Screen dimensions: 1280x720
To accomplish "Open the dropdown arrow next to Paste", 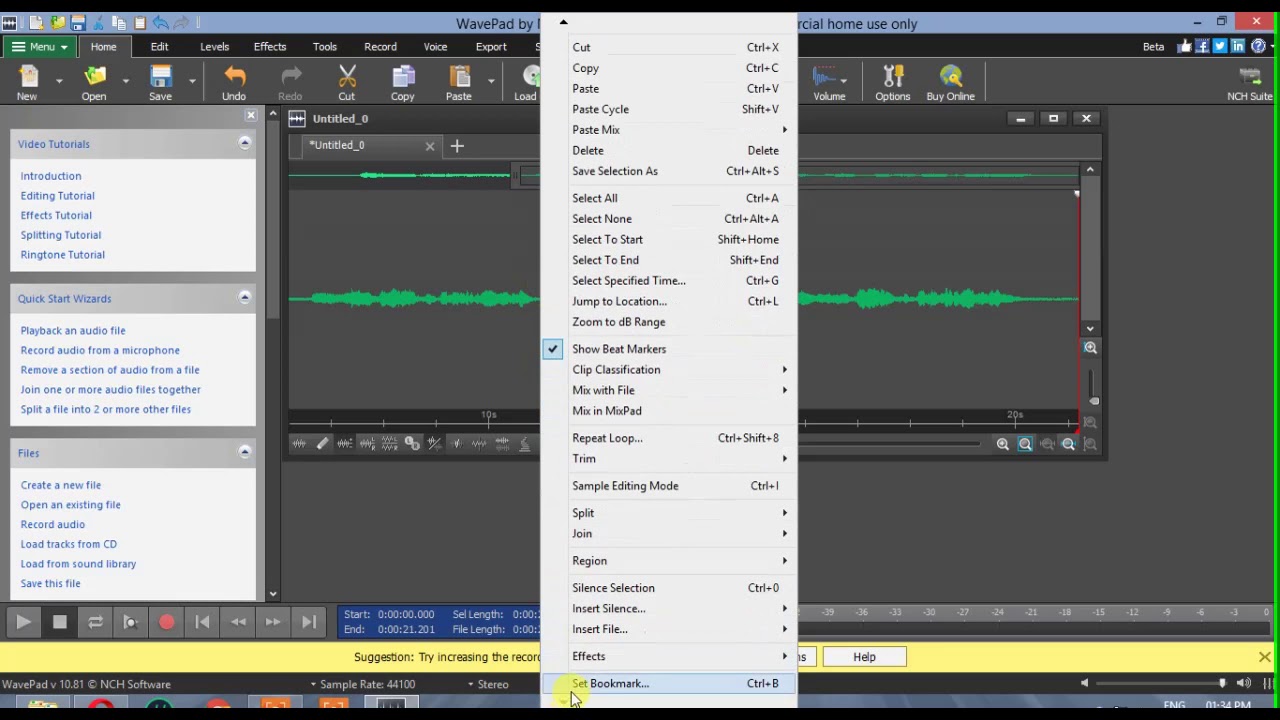I will (490, 80).
